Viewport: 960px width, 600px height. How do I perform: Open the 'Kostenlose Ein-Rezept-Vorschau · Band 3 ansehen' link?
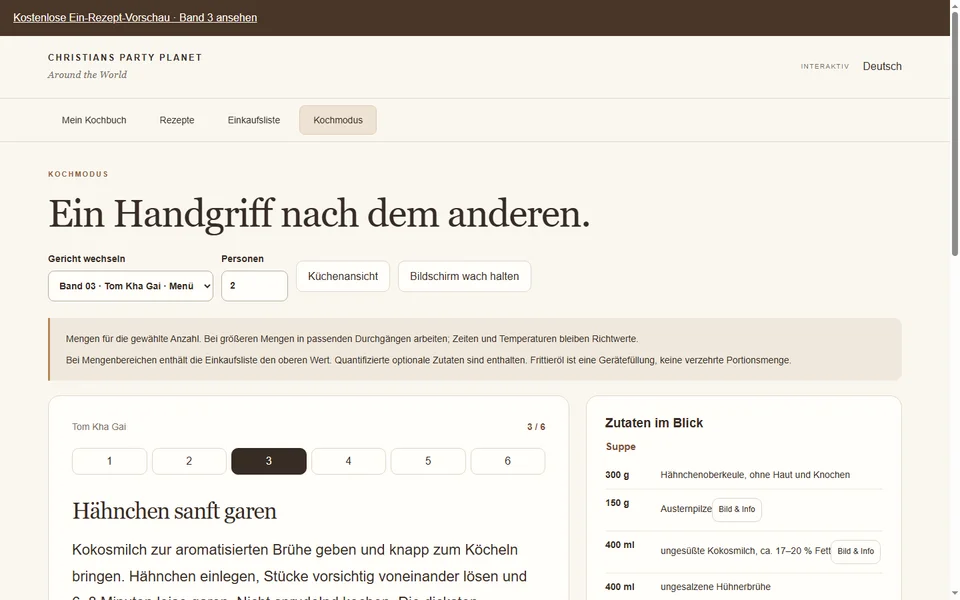[x=135, y=18]
